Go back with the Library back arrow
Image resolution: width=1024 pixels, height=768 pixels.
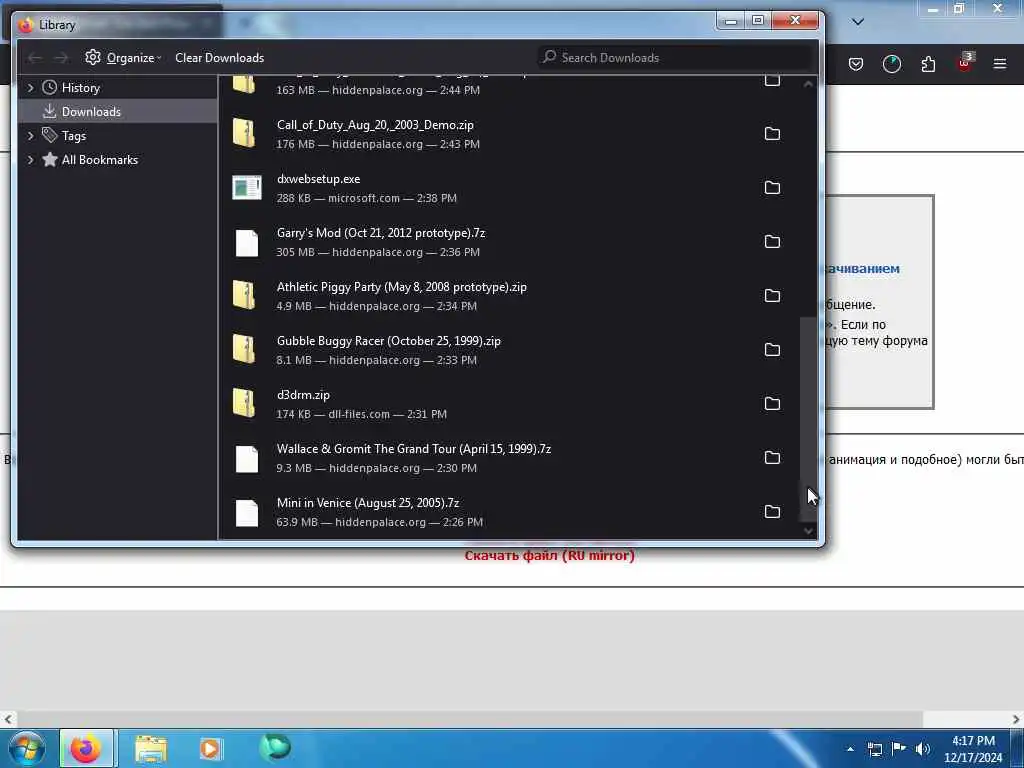coord(35,58)
